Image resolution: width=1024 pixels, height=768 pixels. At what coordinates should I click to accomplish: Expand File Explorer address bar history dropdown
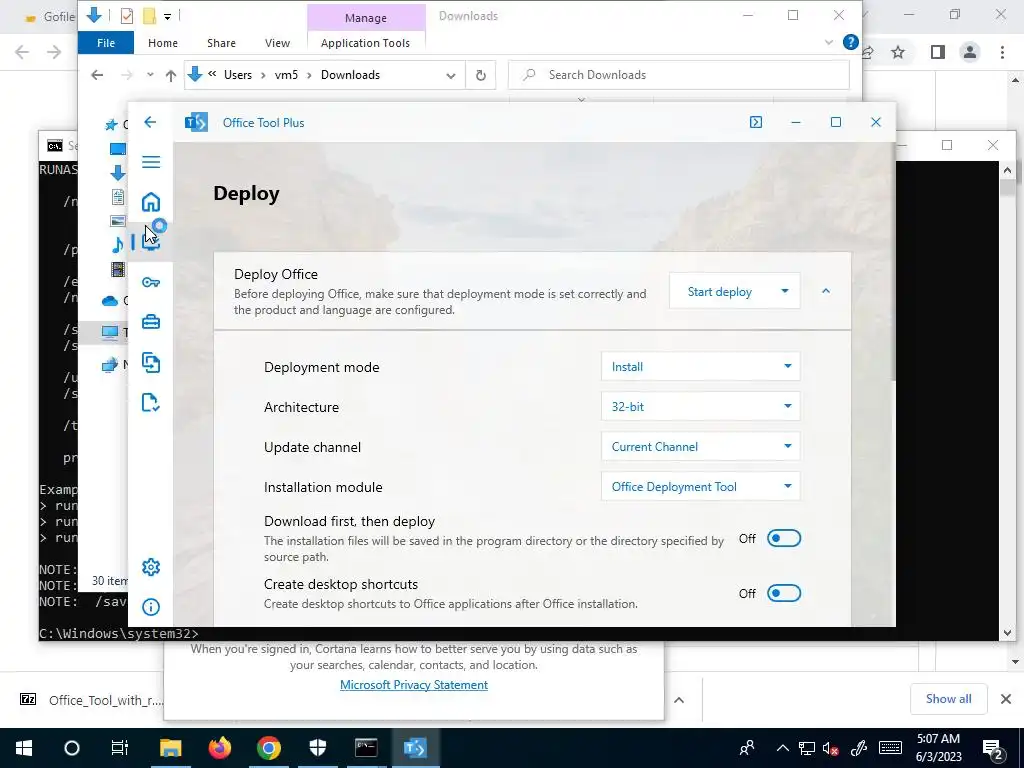451,76
